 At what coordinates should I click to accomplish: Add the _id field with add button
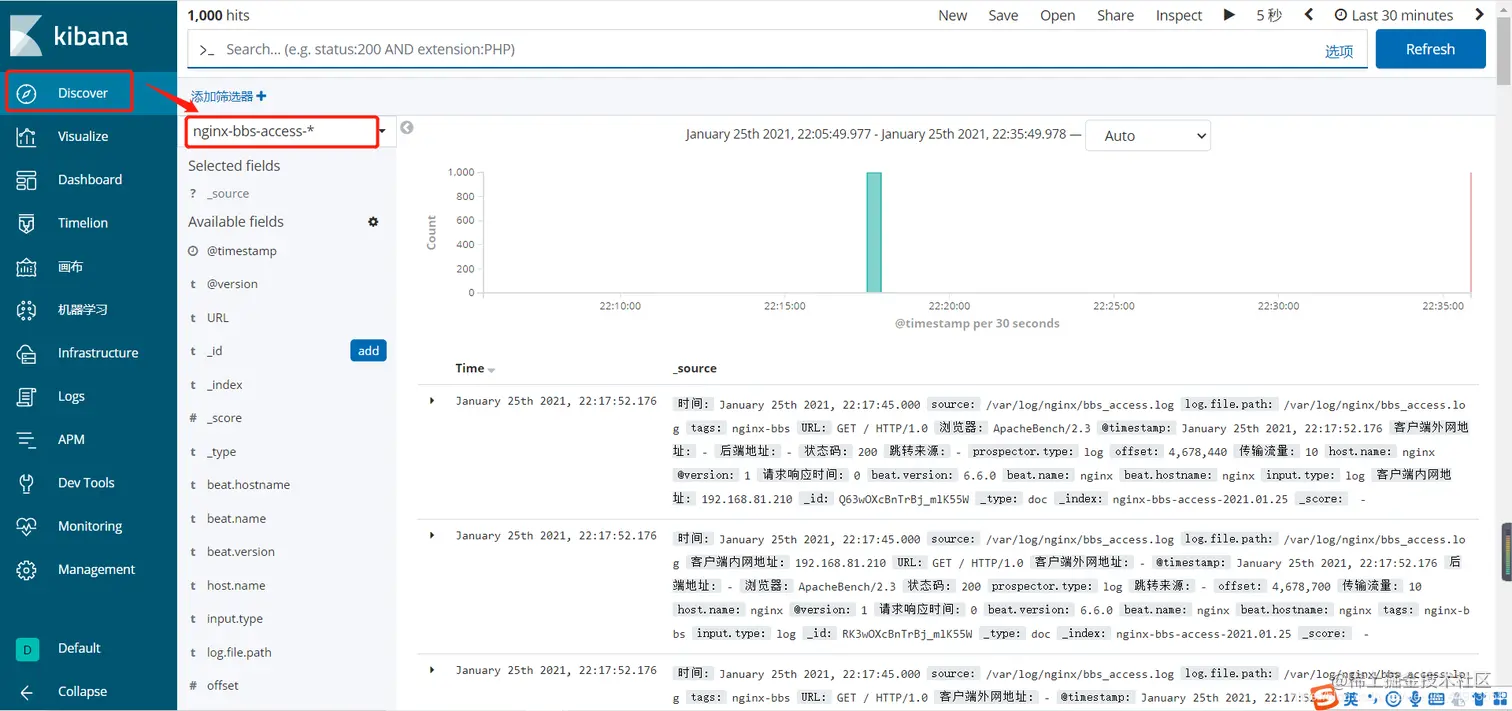coord(368,351)
